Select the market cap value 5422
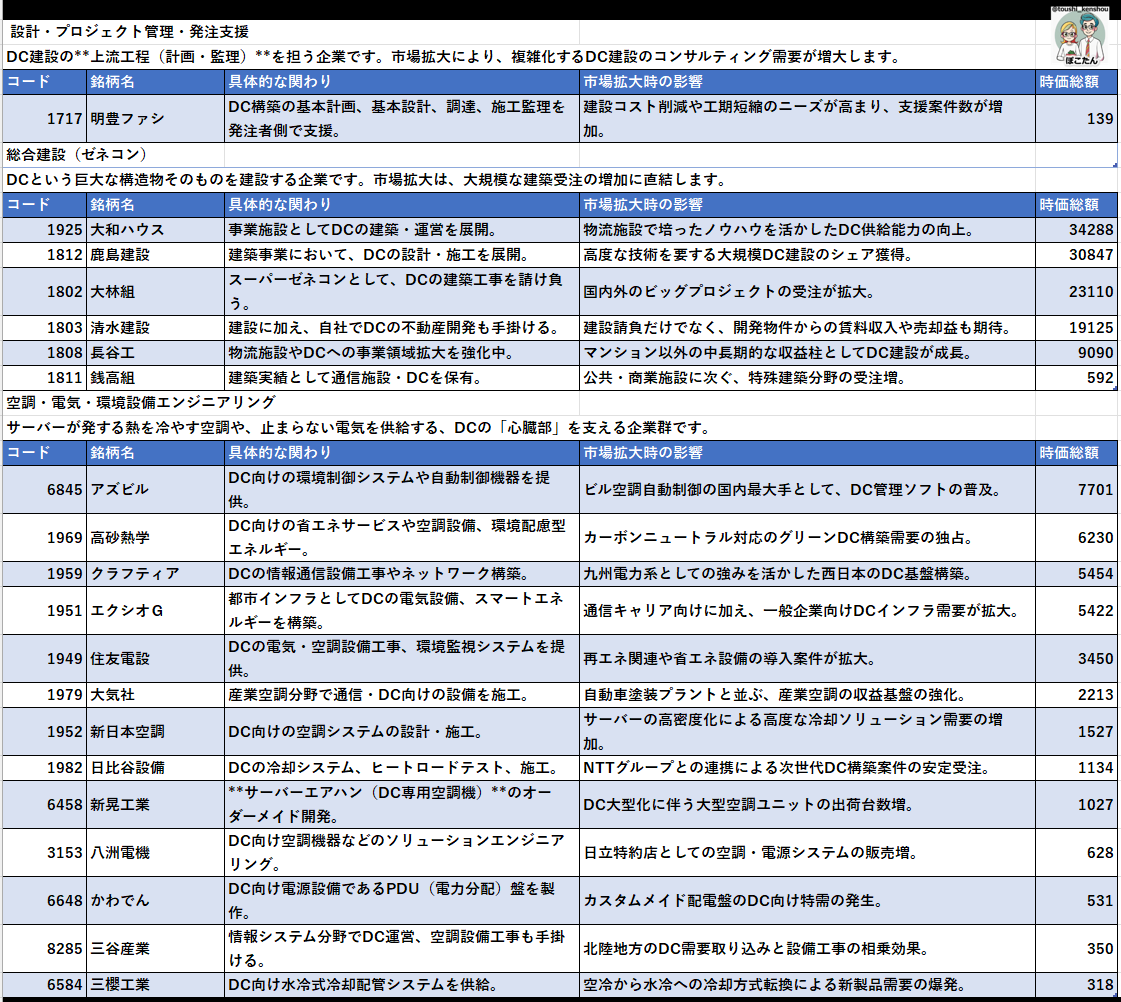 point(1076,610)
